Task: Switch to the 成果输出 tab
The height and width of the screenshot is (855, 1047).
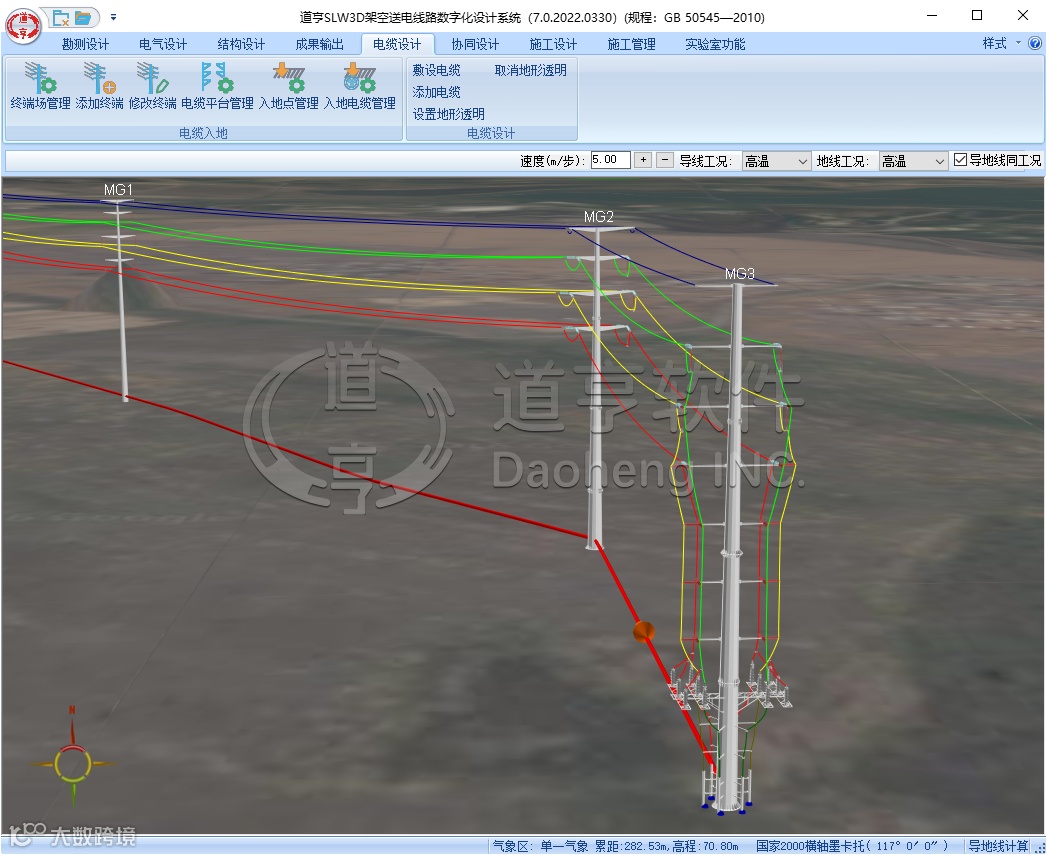Action: pos(319,44)
